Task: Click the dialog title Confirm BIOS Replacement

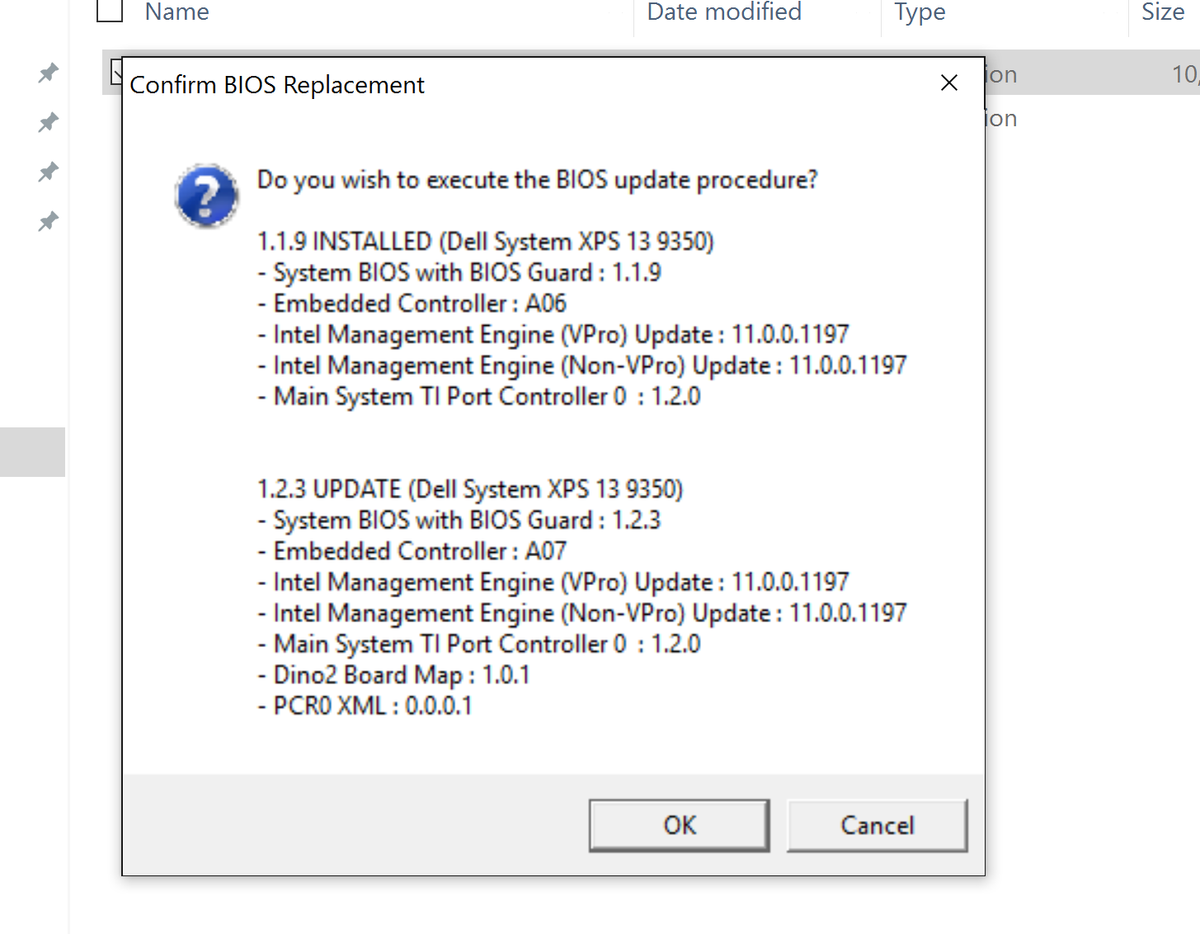Action: coord(276,85)
